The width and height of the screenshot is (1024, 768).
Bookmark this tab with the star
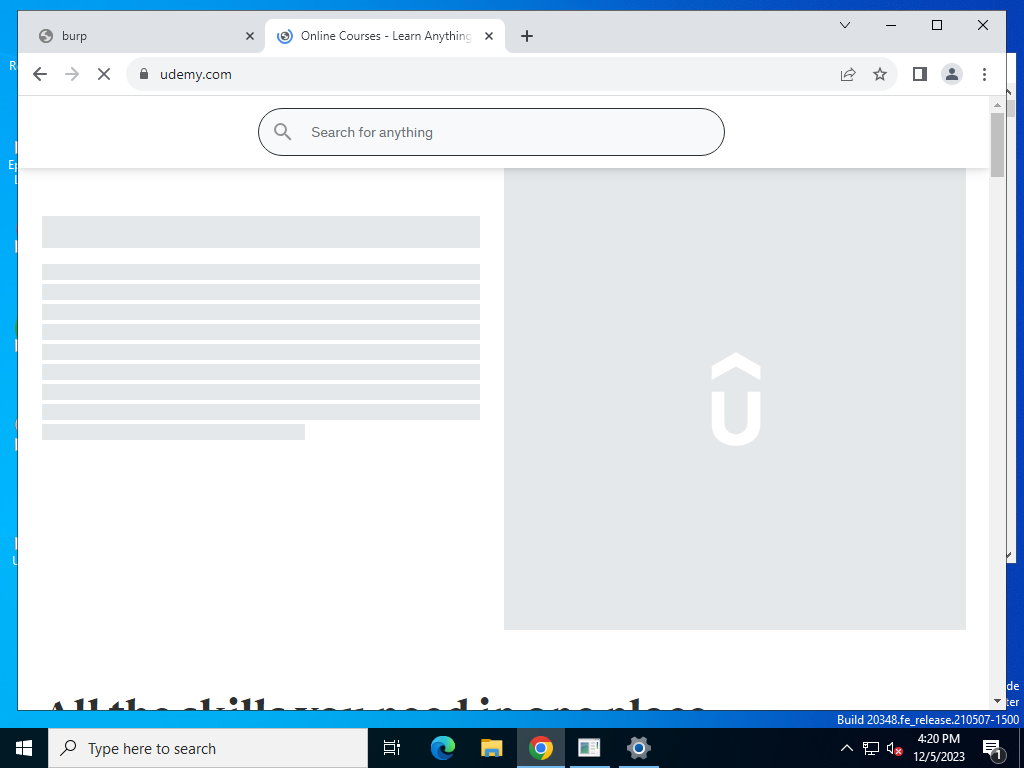tap(880, 74)
